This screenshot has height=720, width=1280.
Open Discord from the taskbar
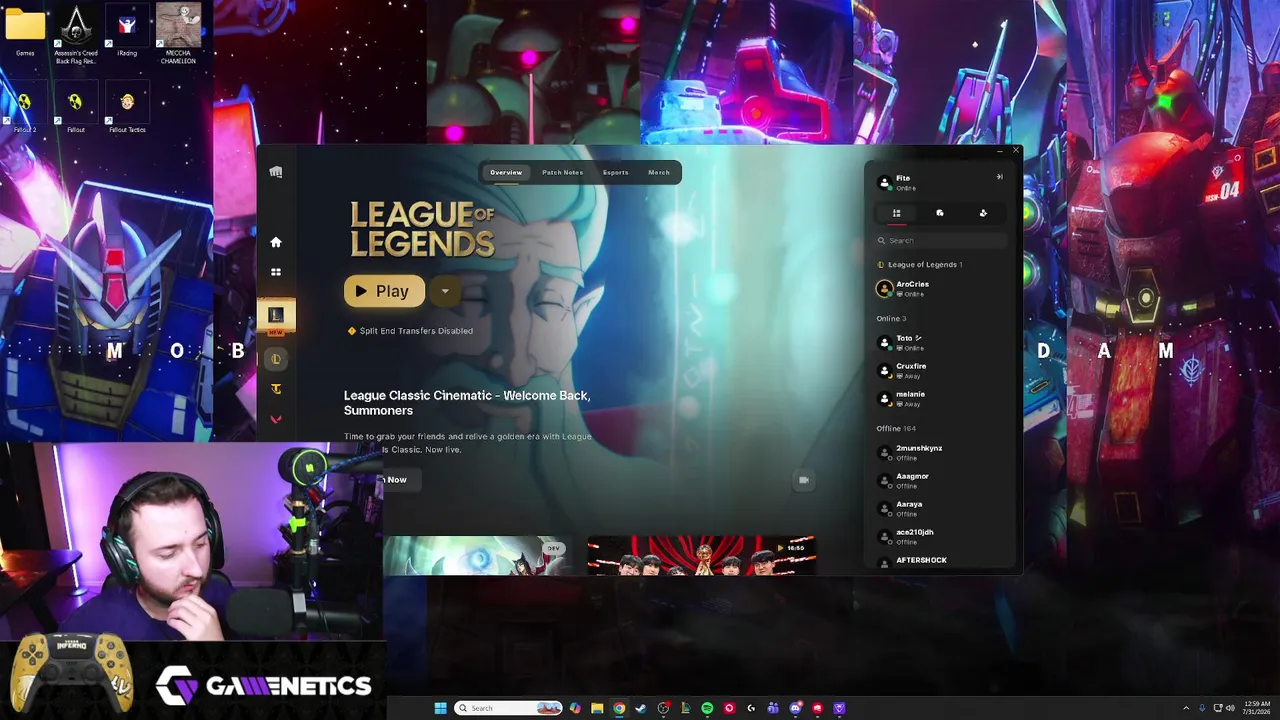tap(795, 708)
